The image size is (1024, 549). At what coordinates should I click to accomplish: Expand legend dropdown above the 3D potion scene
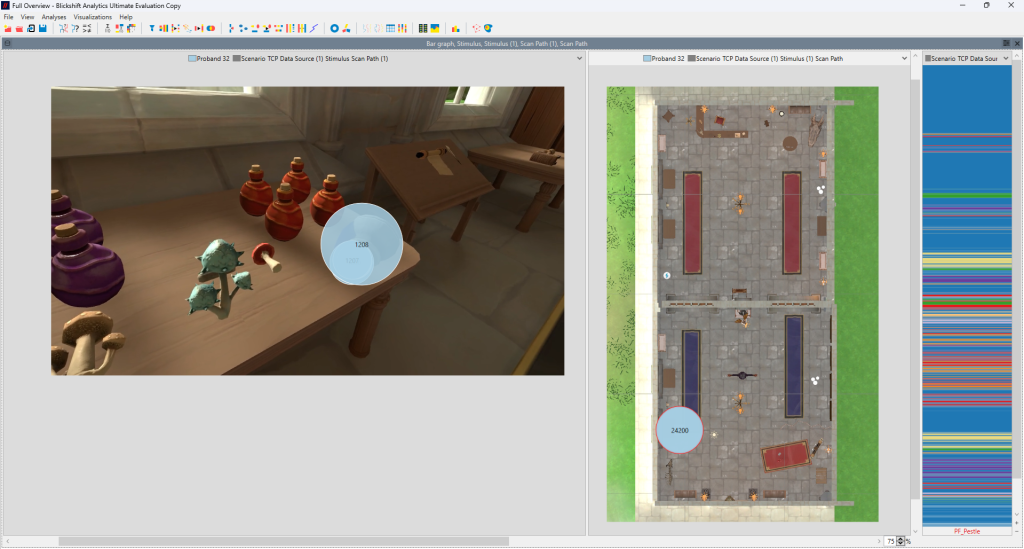point(579,59)
